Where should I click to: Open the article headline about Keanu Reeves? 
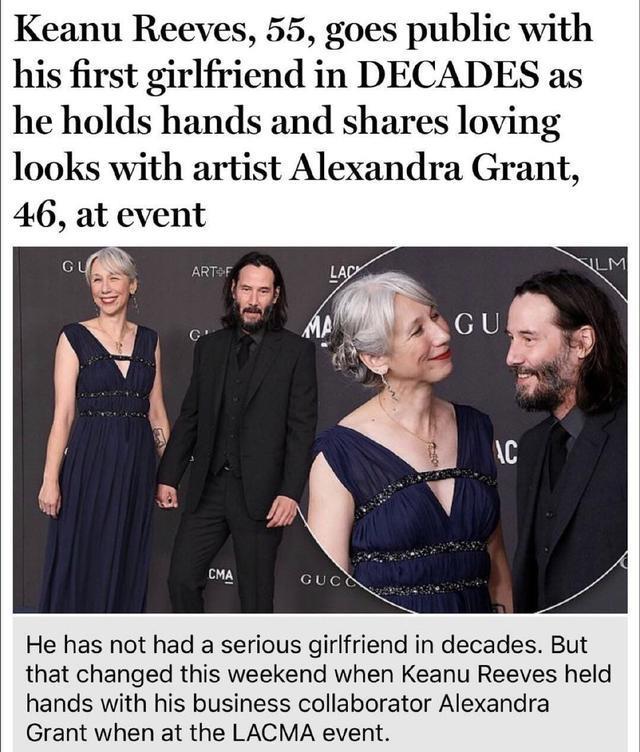click(x=302, y=121)
